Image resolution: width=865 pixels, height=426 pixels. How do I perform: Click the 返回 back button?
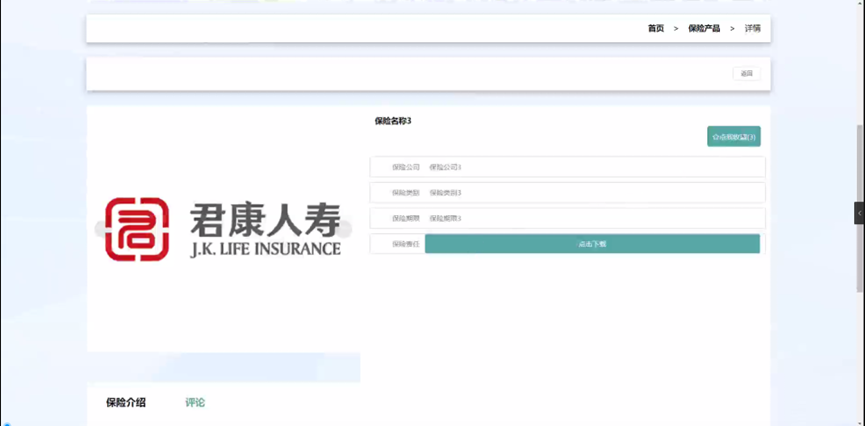tap(746, 73)
